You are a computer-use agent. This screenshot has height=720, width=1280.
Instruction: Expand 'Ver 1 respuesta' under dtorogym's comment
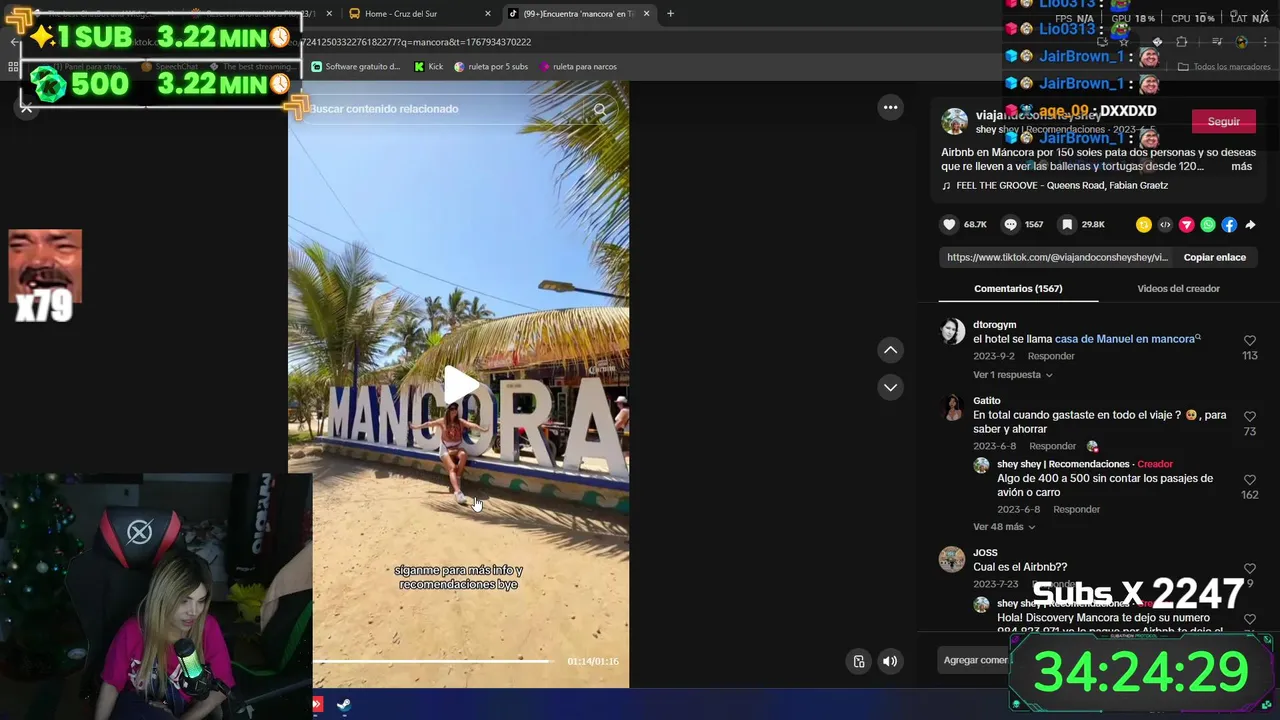pos(1012,375)
